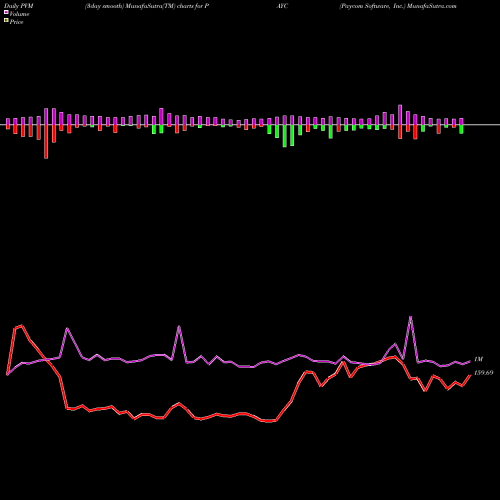Click the magenta Volume legend swatch
500x500 pixels.
[x=6, y=13]
